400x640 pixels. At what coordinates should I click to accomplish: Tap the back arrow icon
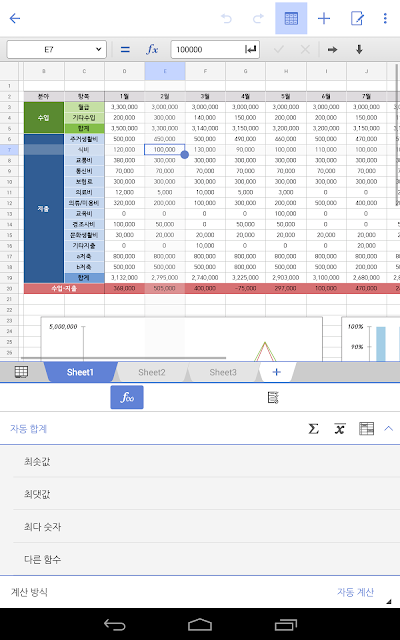pos(15,18)
